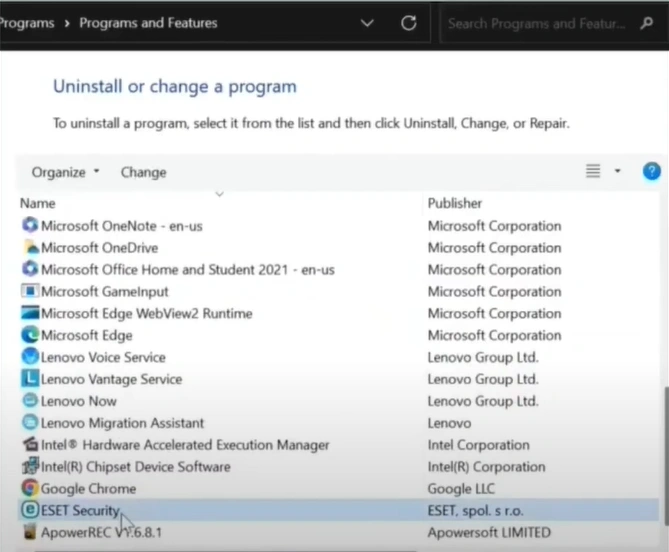Click the Lenovo Vantage Service icon
669x552 pixels.
tap(30, 379)
